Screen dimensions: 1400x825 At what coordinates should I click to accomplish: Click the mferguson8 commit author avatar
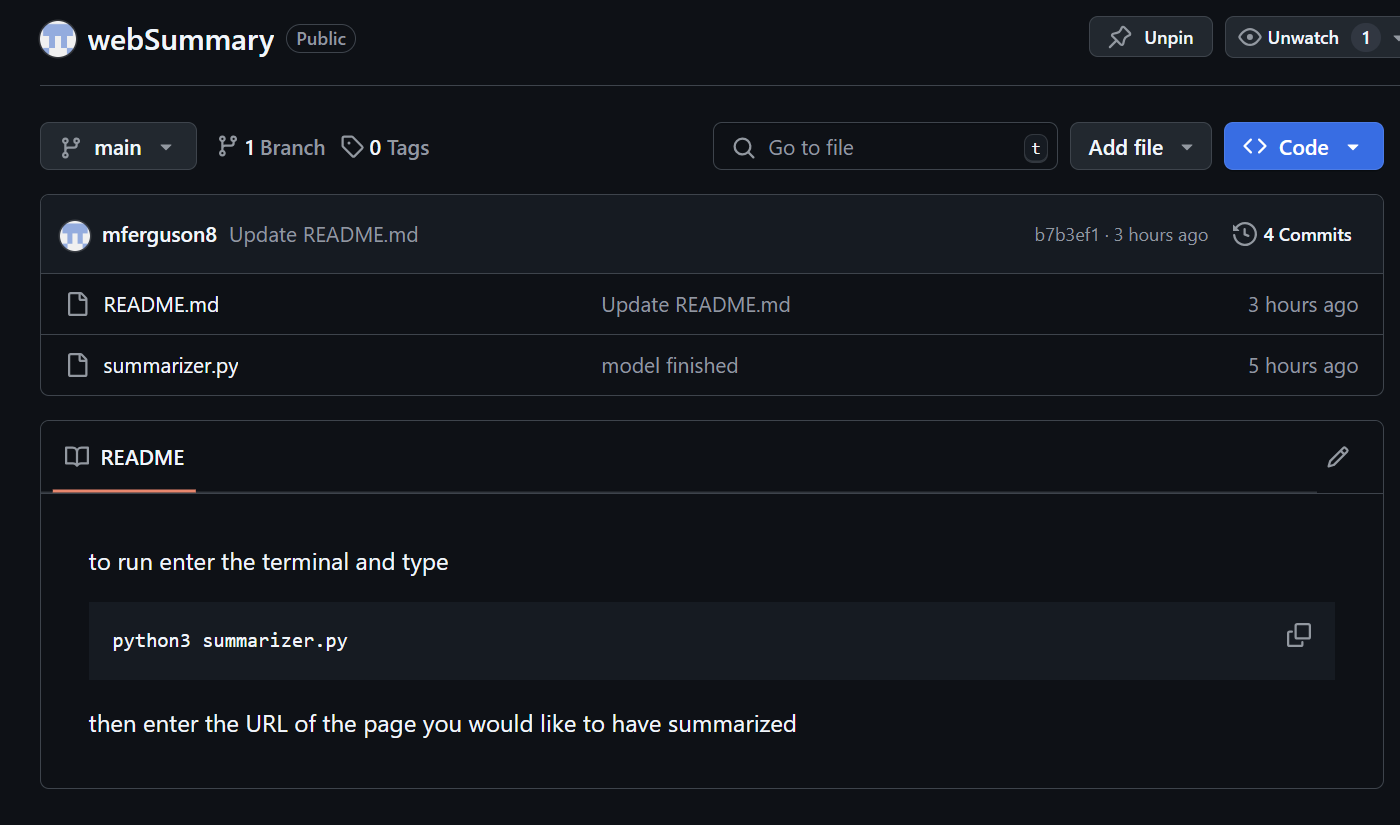tap(75, 235)
